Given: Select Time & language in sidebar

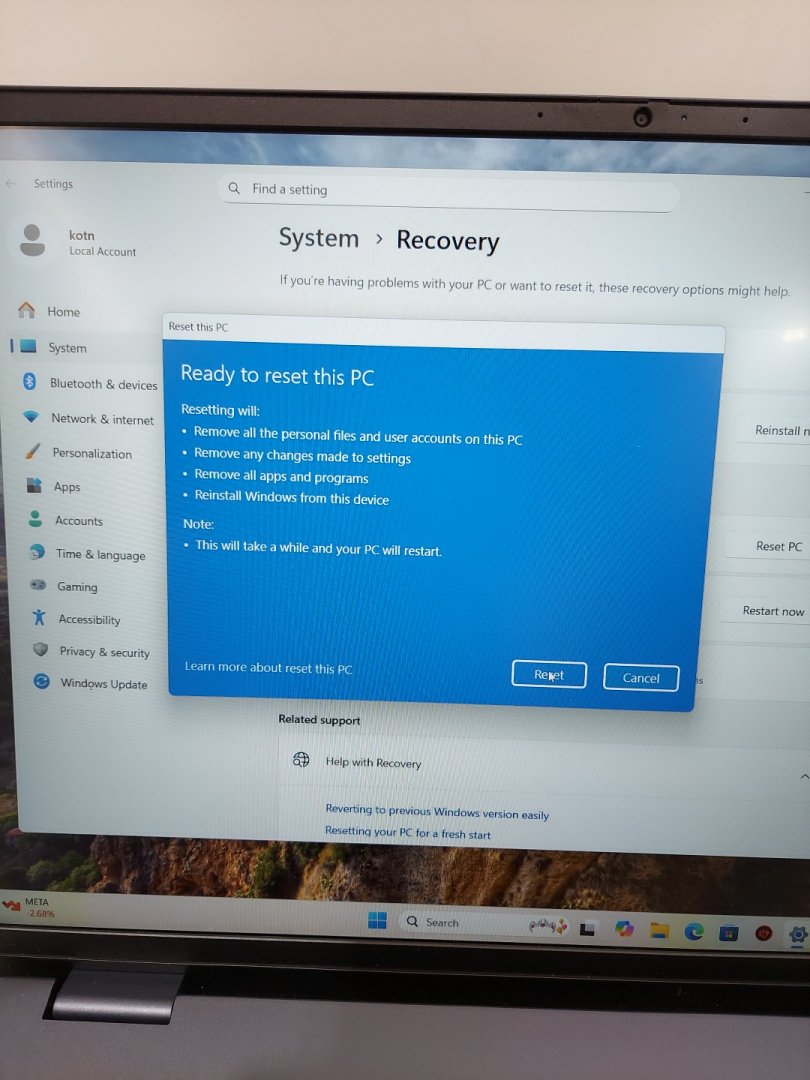Looking at the screenshot, I should (100, 555).
